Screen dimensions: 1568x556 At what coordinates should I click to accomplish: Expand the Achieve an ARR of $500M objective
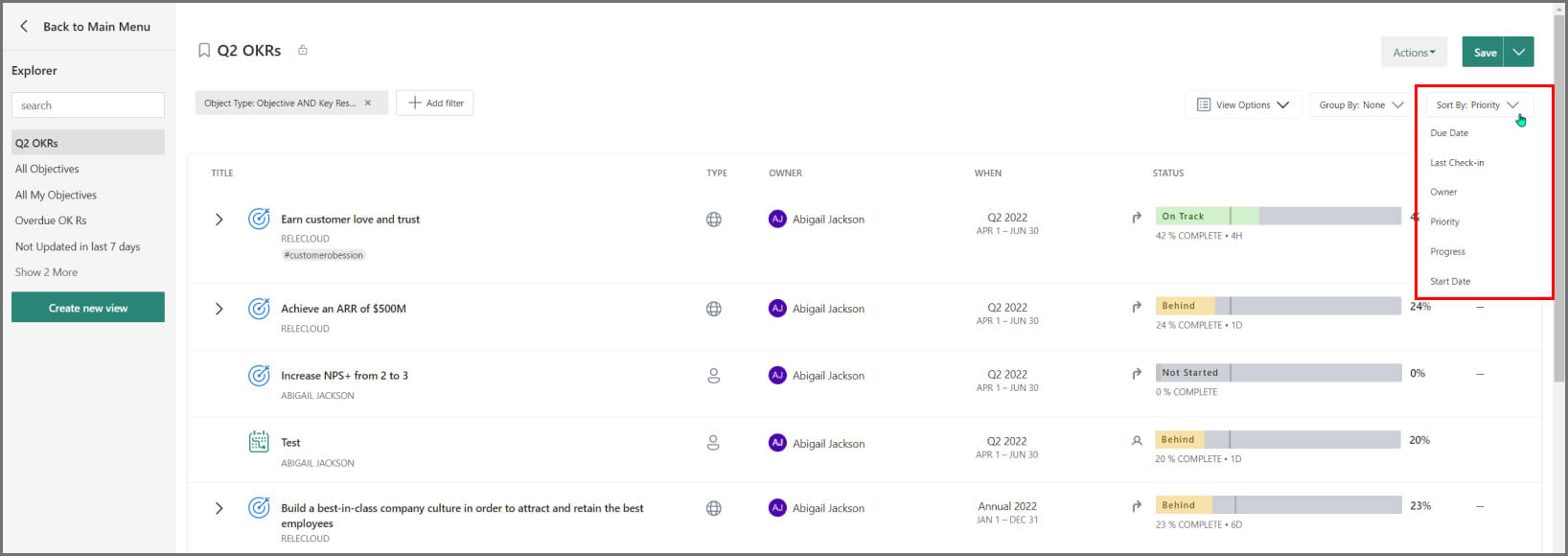click(x=219, y=309)
